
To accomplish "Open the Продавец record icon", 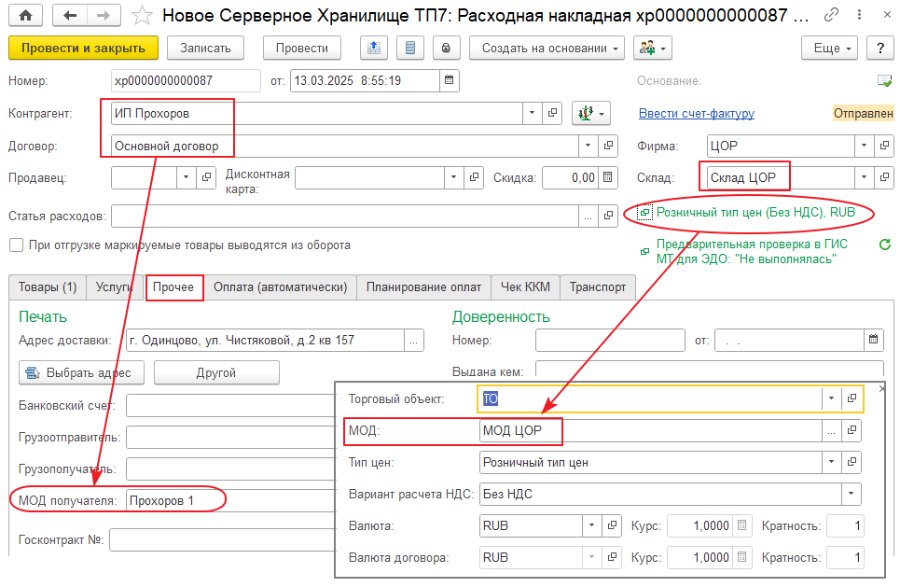I will [x=205, y=177].
